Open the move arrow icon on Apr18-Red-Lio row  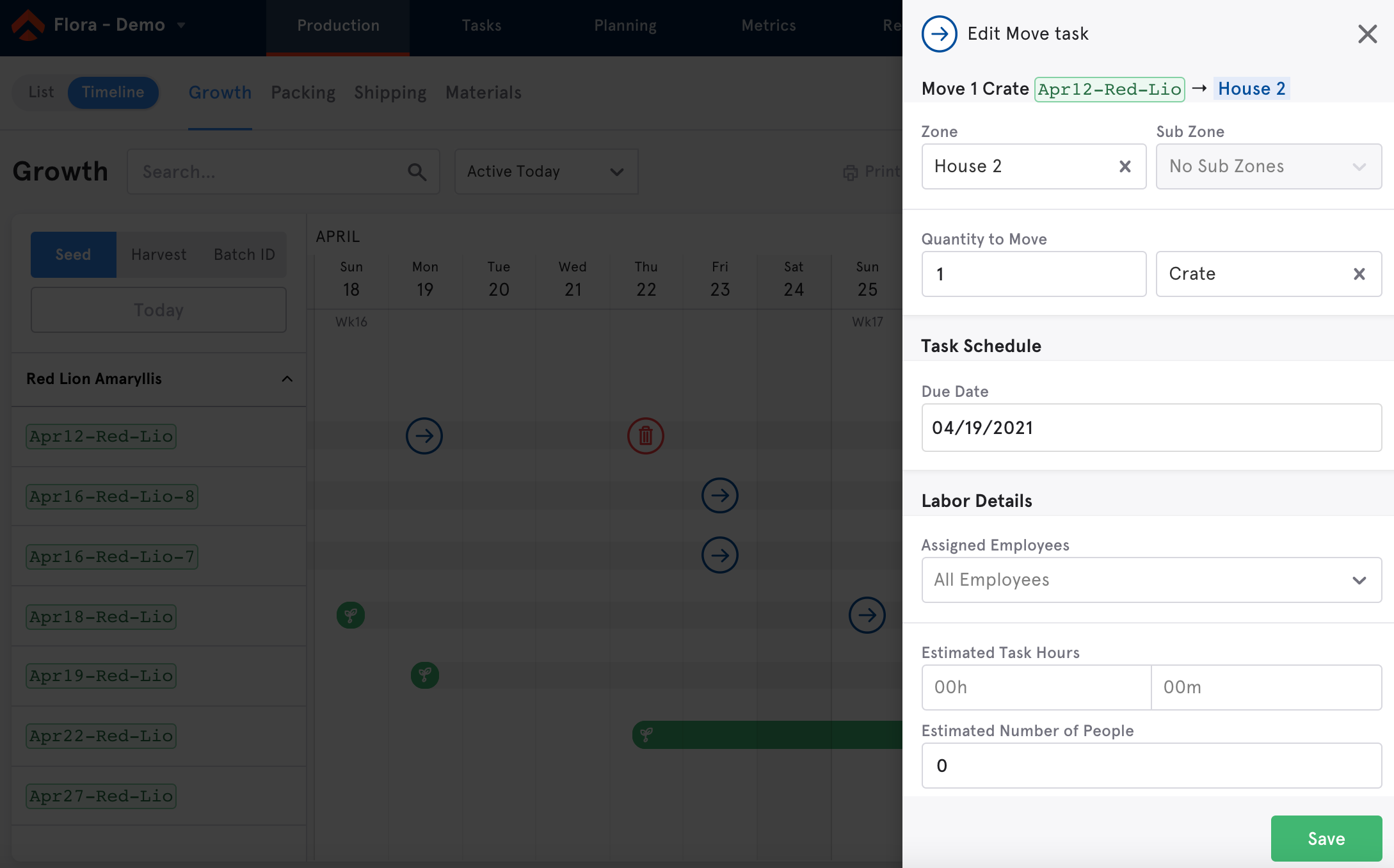[867, 615]
